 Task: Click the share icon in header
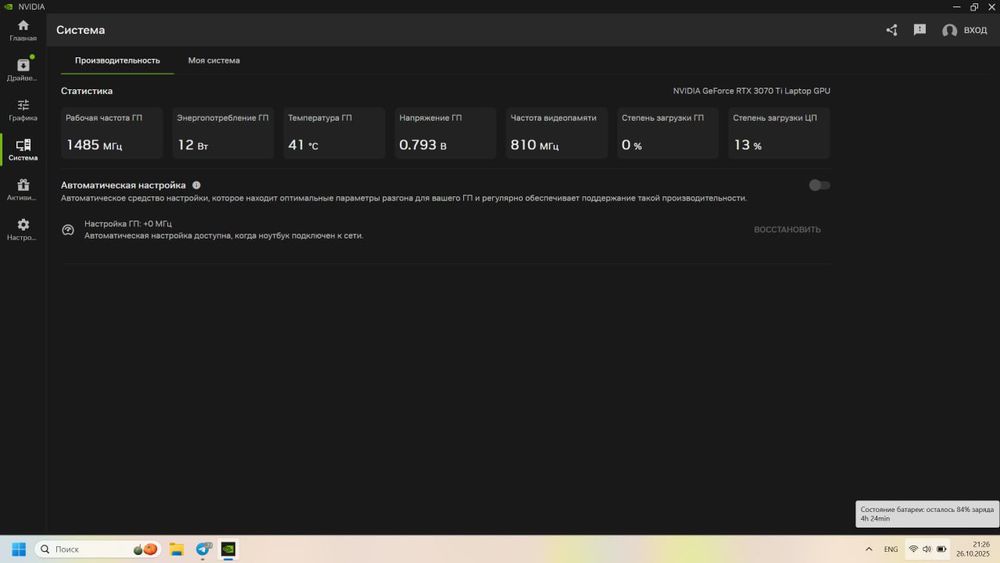tap(892, 30)
